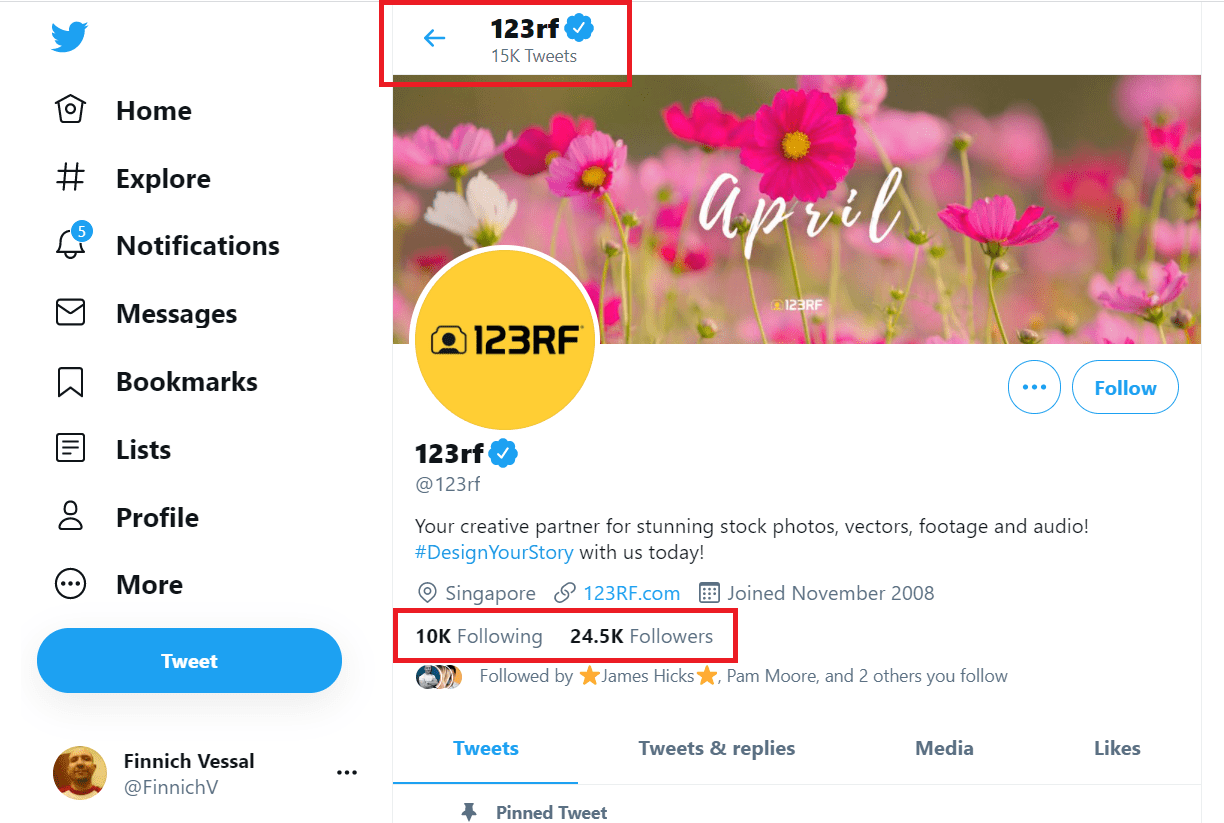Screen dimensions: 1224x823
Task: Open account menu dots beside Finnich Vessal
Action: tap(347, 773)
